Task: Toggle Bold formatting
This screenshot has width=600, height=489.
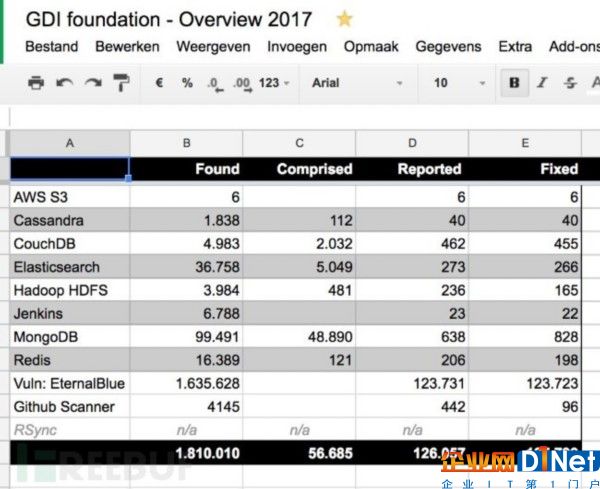Action: (x=514, y=83)
